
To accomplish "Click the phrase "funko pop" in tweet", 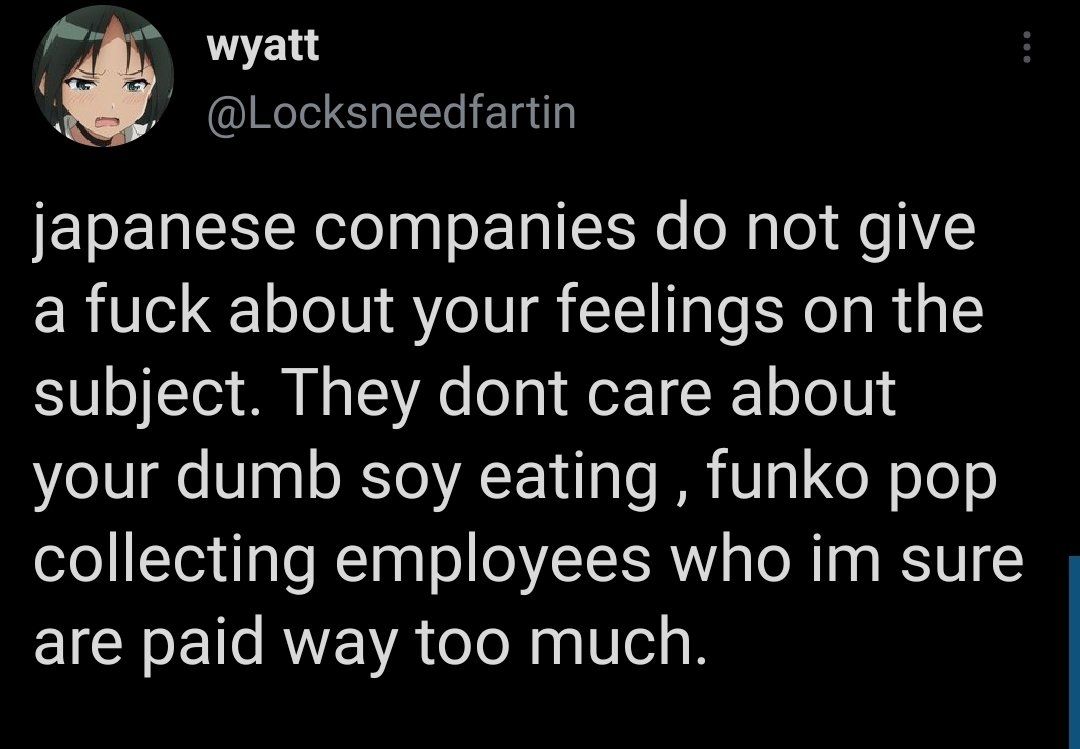I will click(852, 480).
